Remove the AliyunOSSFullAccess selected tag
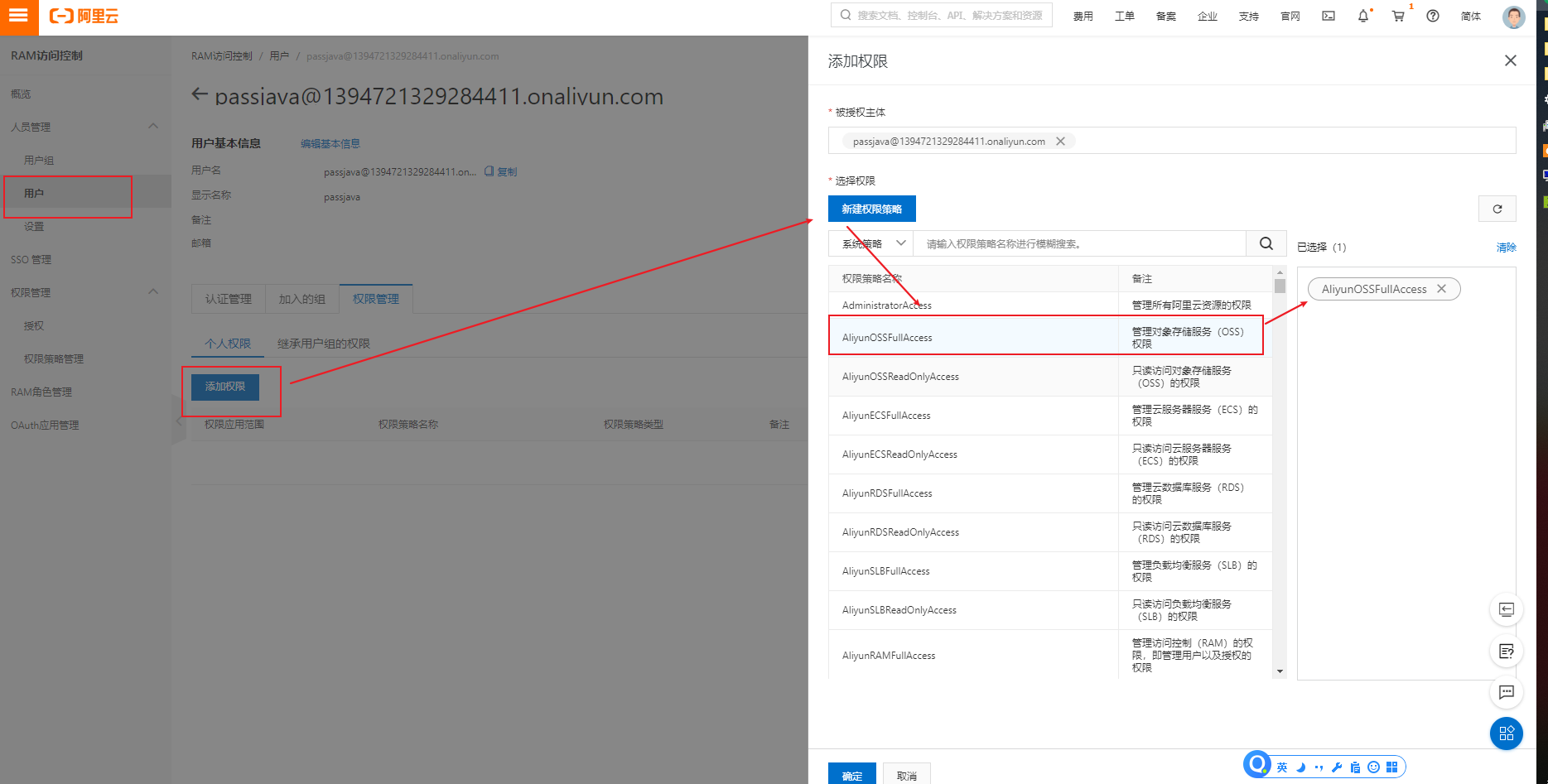 click(1441, 289)
